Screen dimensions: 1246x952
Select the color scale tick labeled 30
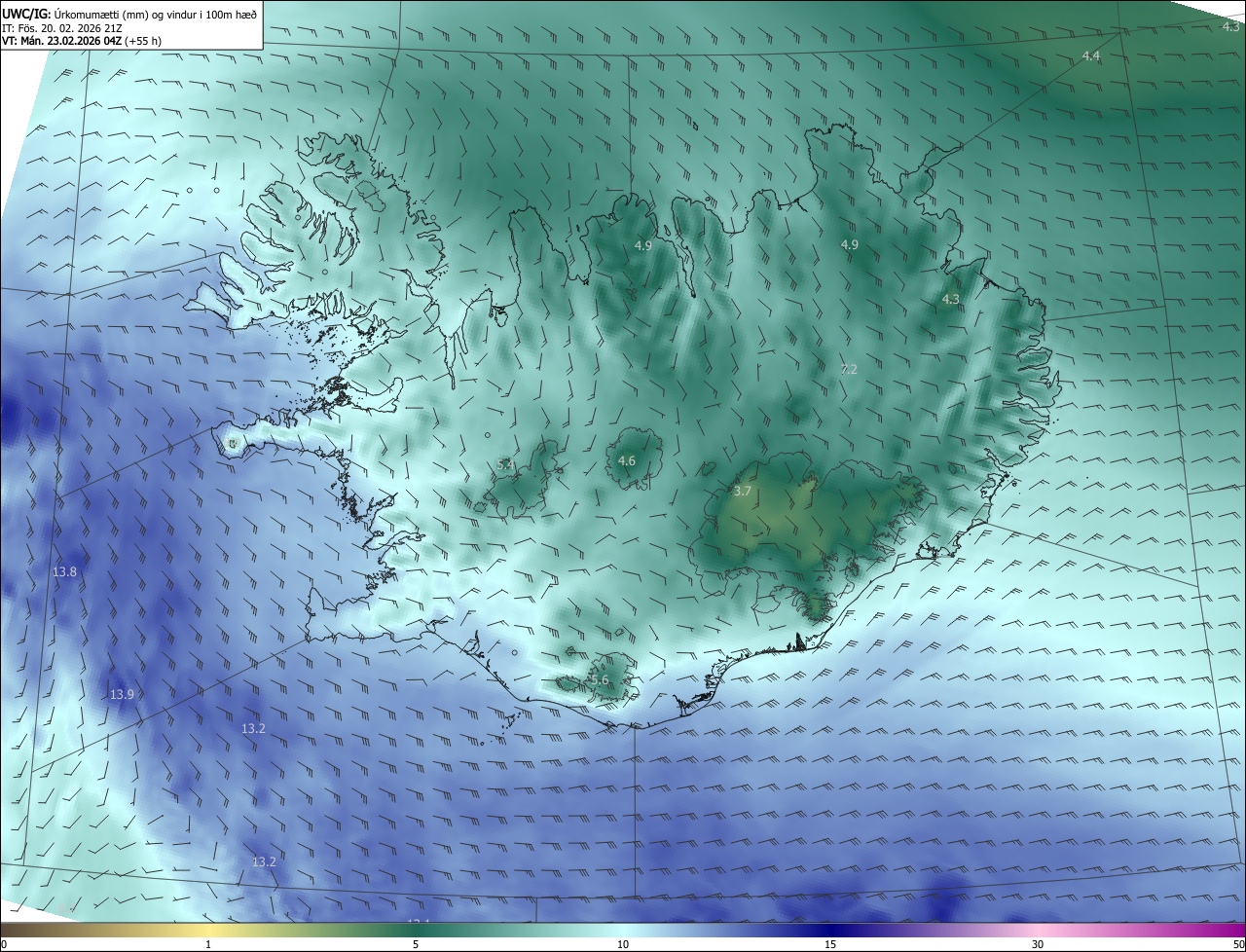[x=1038, y=944]
